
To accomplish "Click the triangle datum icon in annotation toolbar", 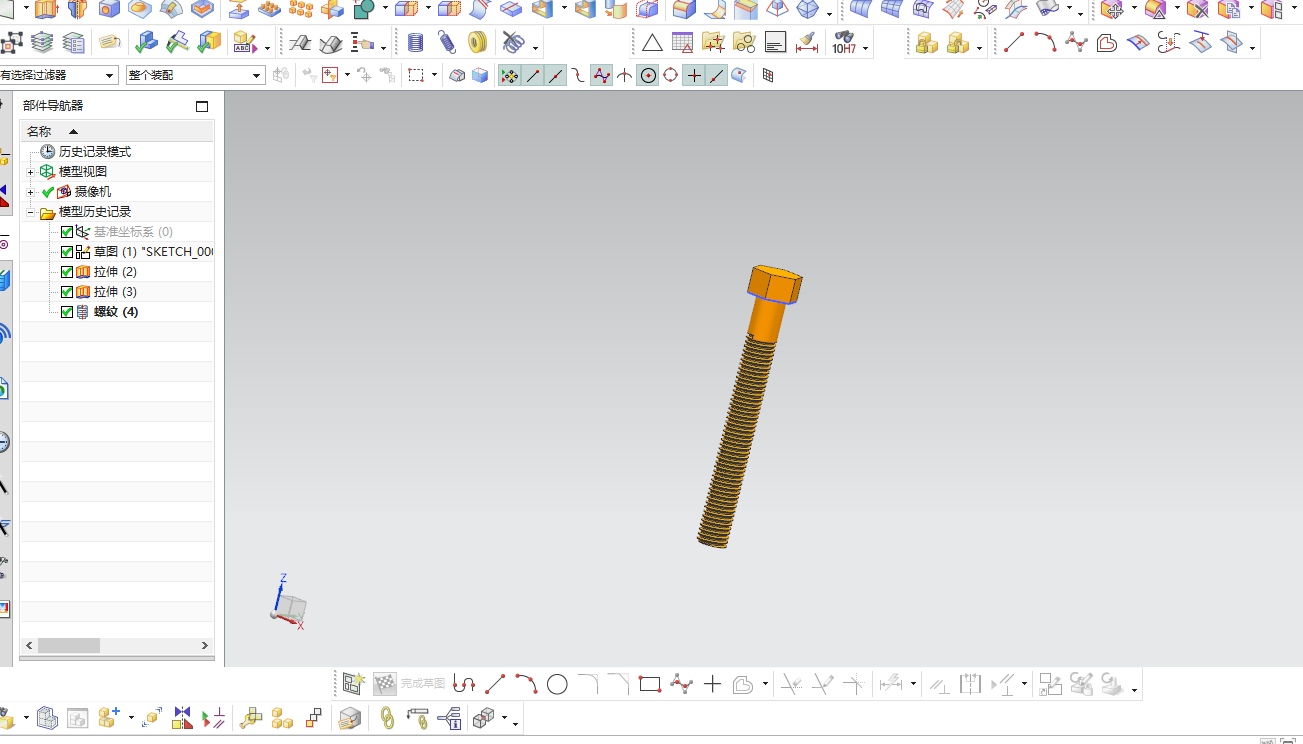I will tap(652, 43).
